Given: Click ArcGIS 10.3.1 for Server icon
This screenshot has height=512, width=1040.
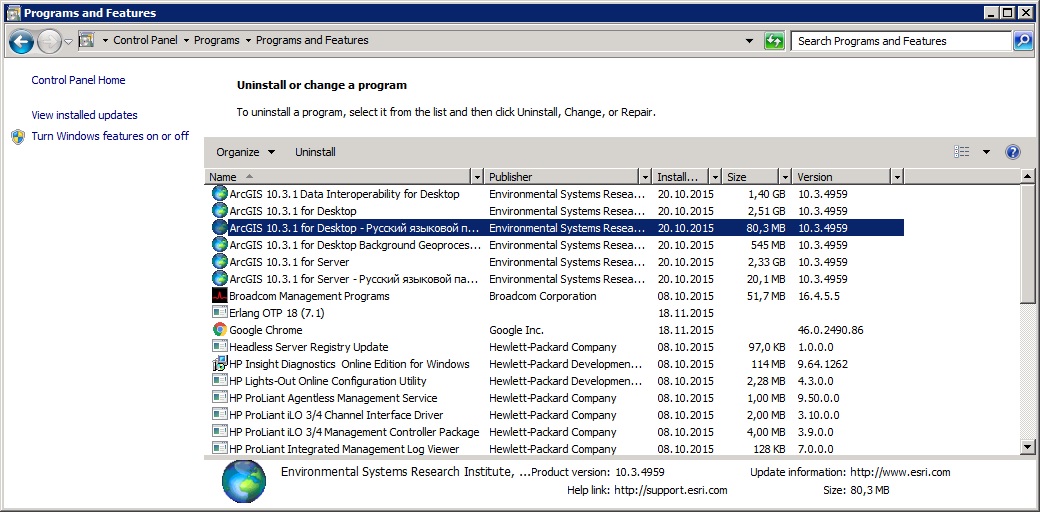Looking at the screenshot, I should [x=220, y=261].
